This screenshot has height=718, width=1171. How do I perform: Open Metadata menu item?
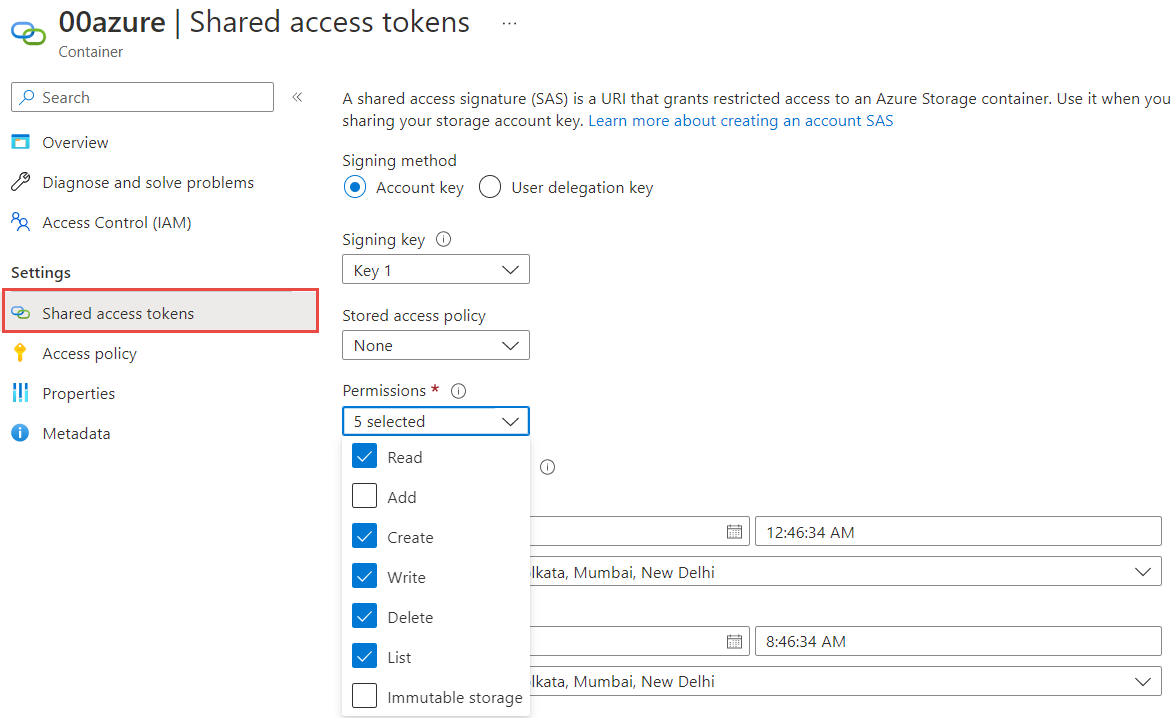pyautogui.click(x=76, y=433)
